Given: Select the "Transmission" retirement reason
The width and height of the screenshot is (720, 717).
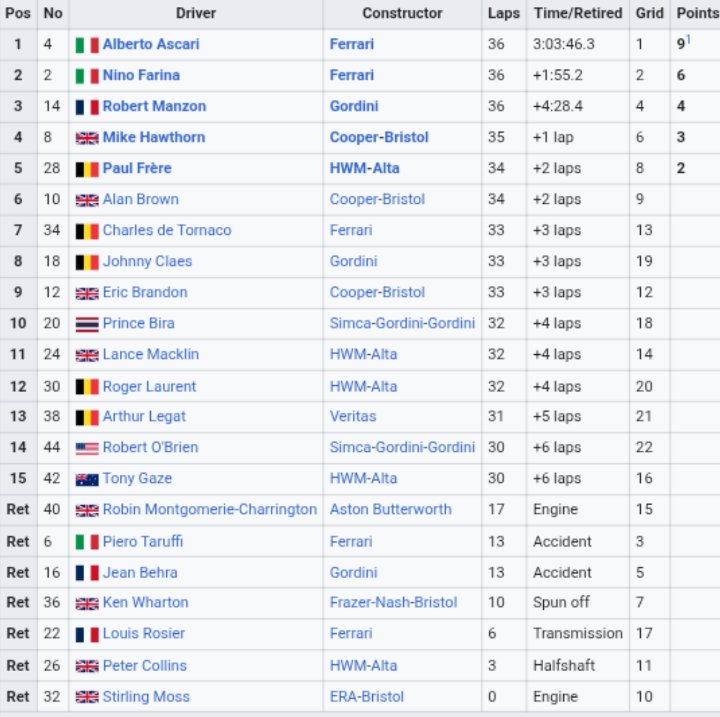Looking at the screenshot, I should click(578, 633).
